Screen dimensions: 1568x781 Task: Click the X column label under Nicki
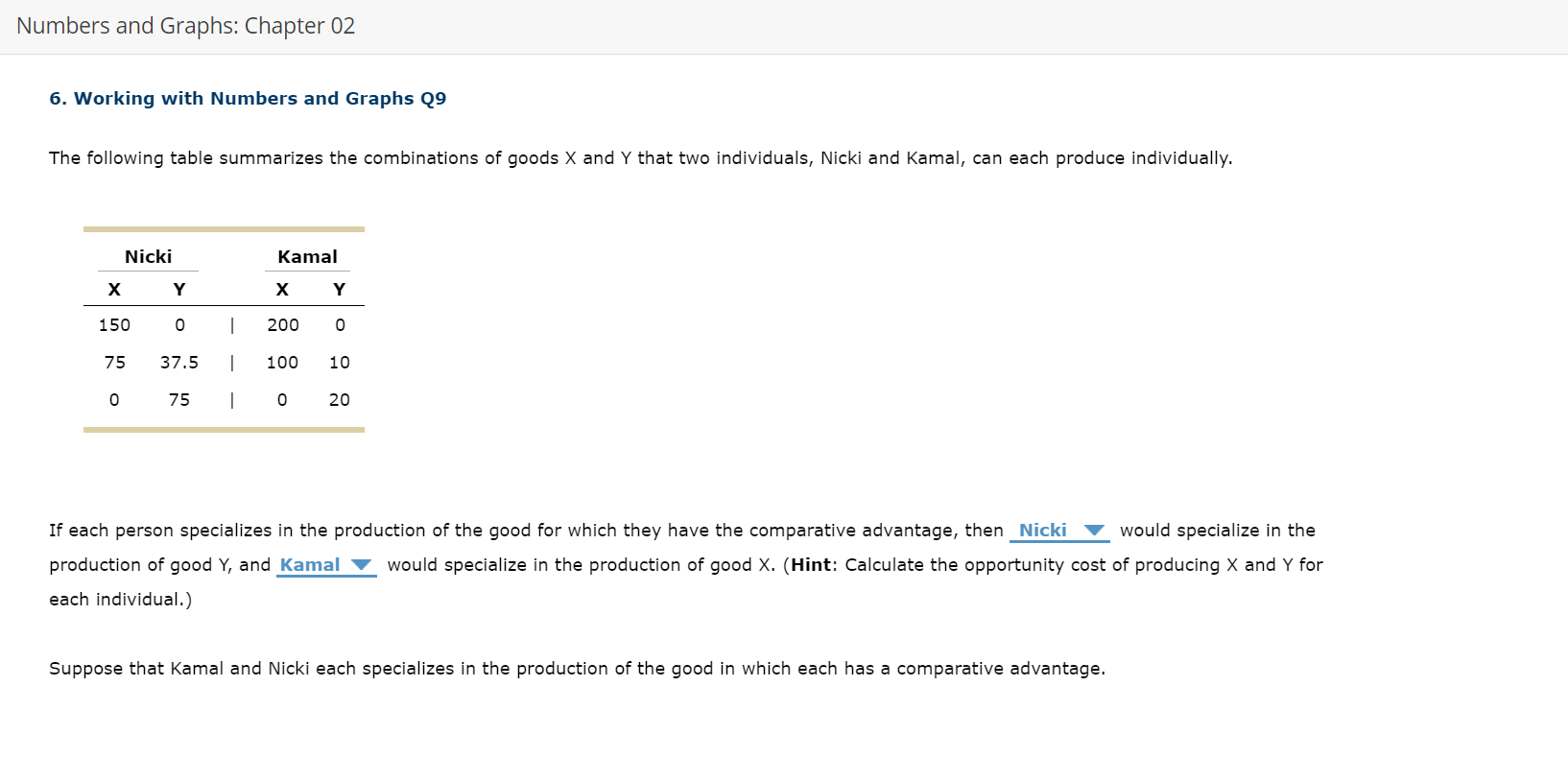click(114, 289)
